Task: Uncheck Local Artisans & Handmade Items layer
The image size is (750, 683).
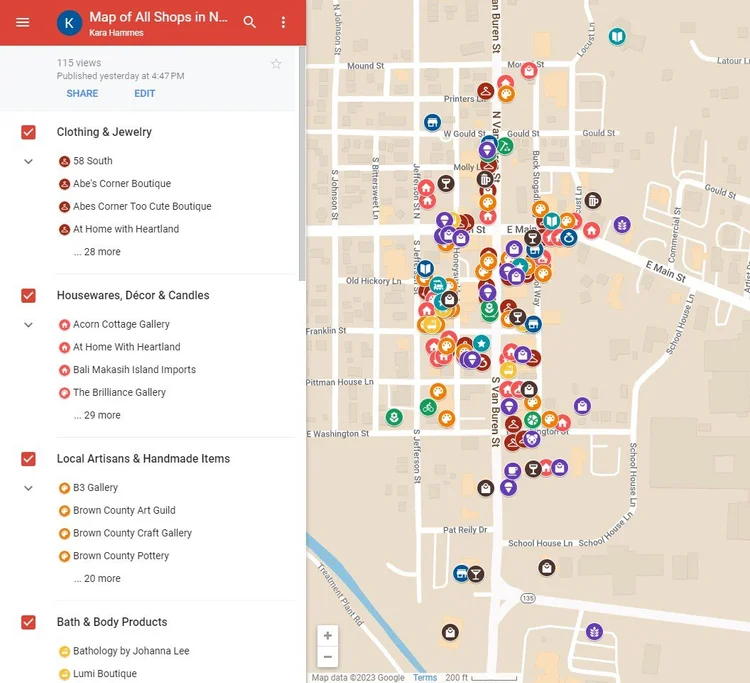Action: 28,459
